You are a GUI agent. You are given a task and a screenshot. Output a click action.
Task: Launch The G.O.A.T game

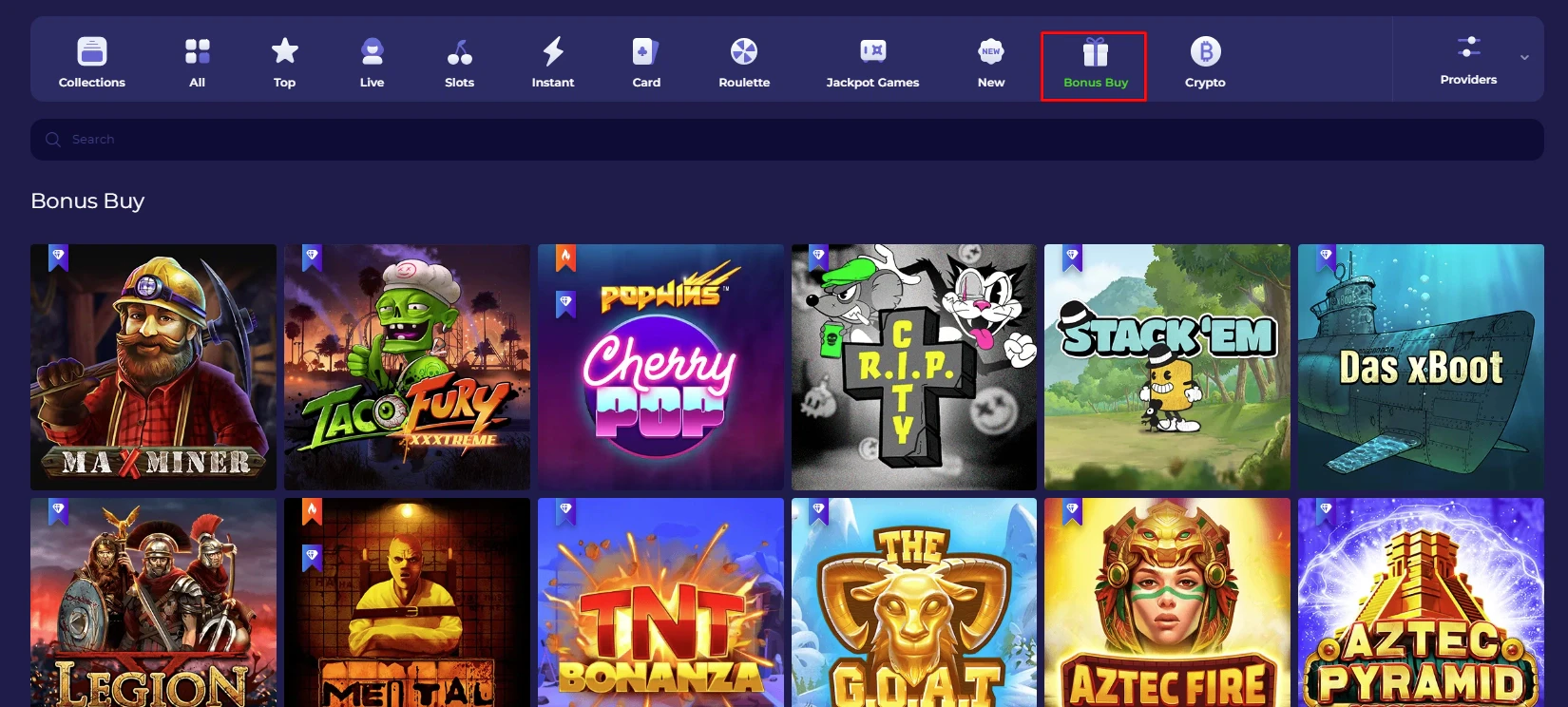tap(914, 602)
